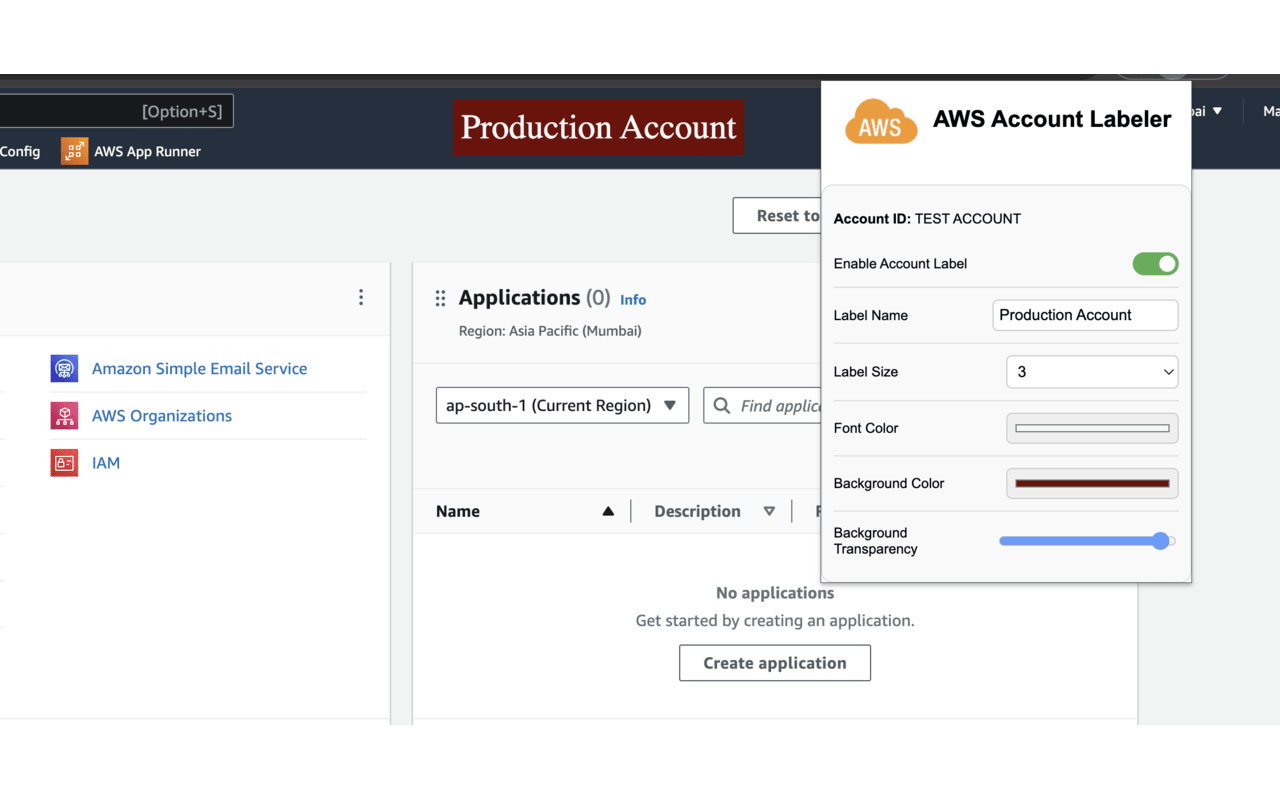Sort by the Name column arrow
1280x800 pixels.
coord(608,510)
